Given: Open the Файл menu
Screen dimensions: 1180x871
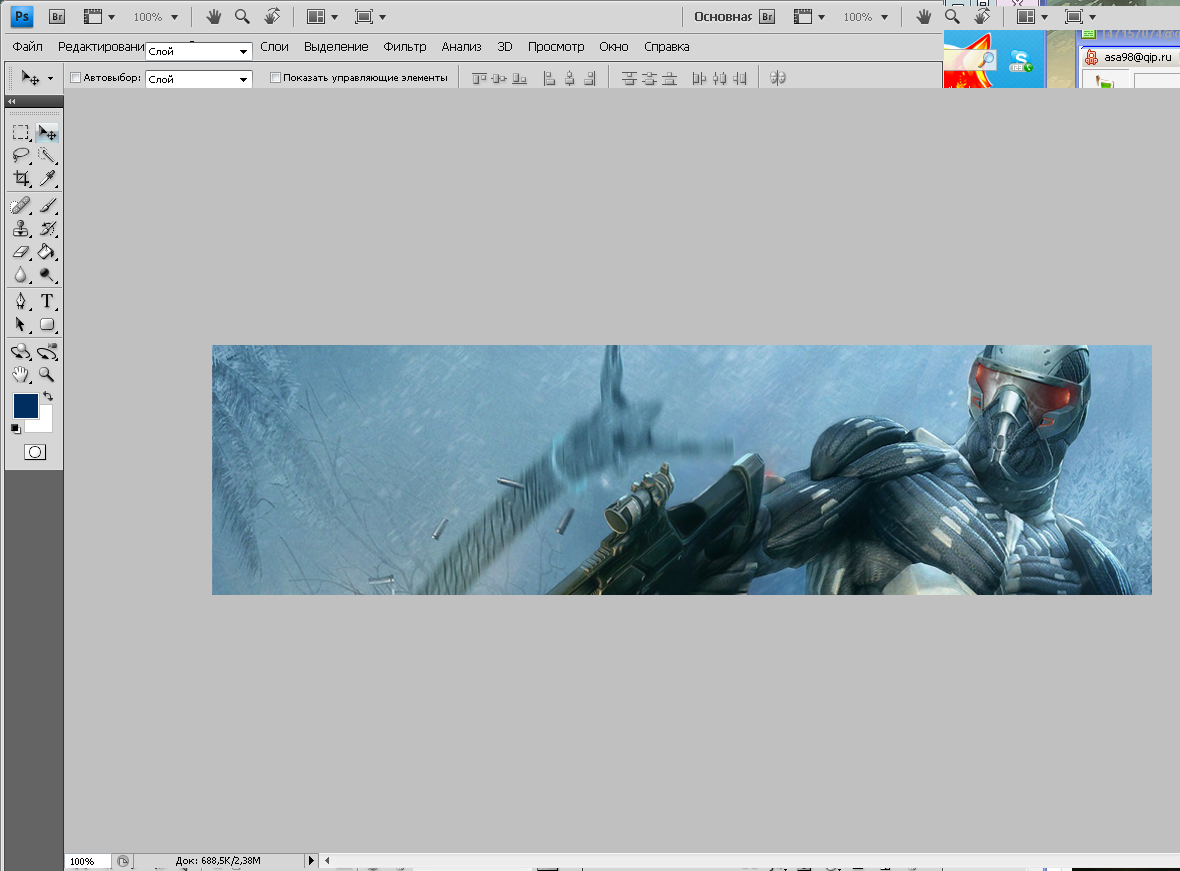Looking at the screenshot, I should pos(27,47).
